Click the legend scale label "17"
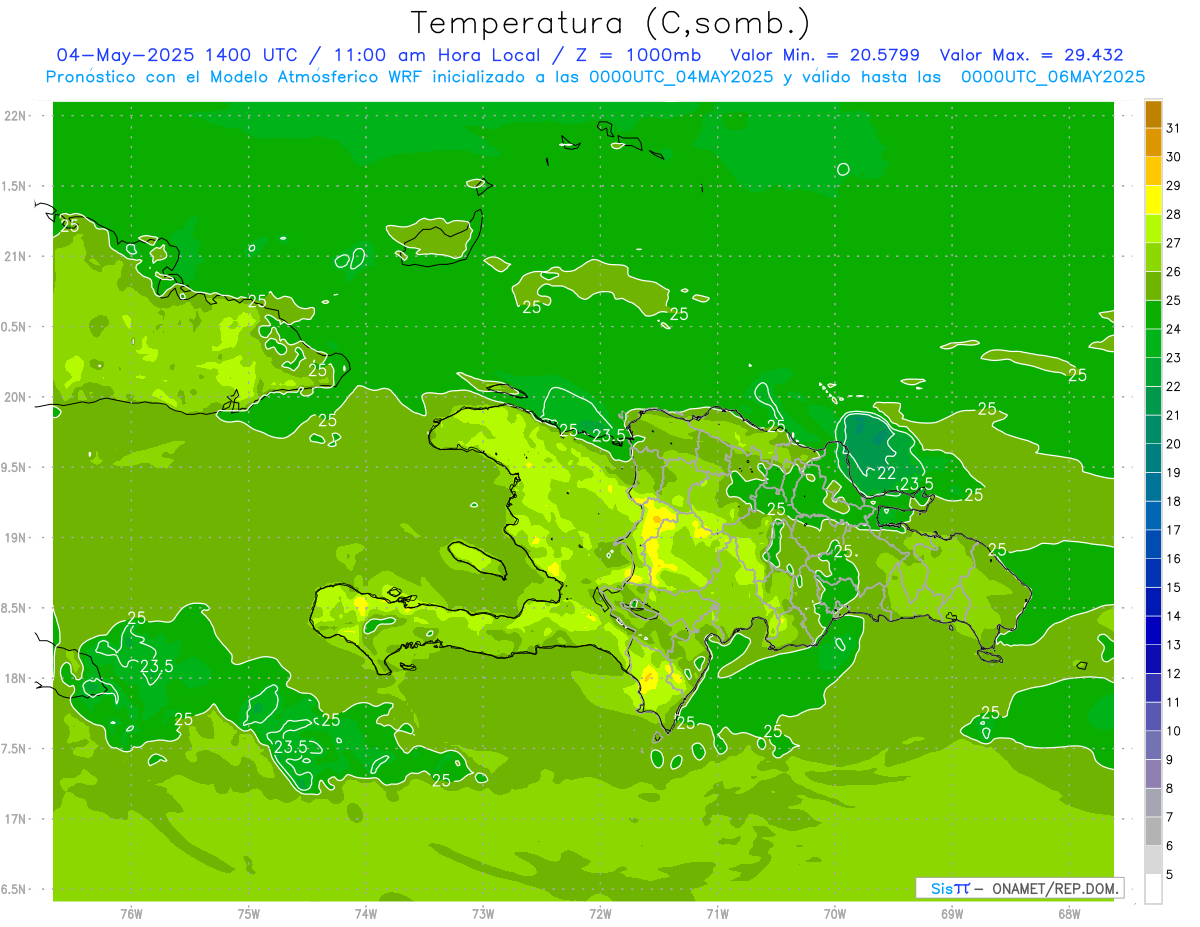 pos(1174,530)
